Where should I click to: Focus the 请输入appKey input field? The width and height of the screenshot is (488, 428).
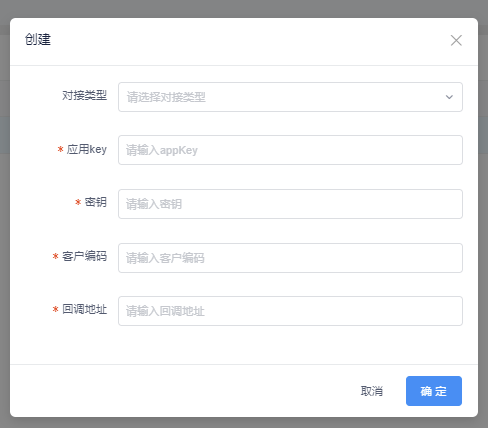(x=290, y=150)
